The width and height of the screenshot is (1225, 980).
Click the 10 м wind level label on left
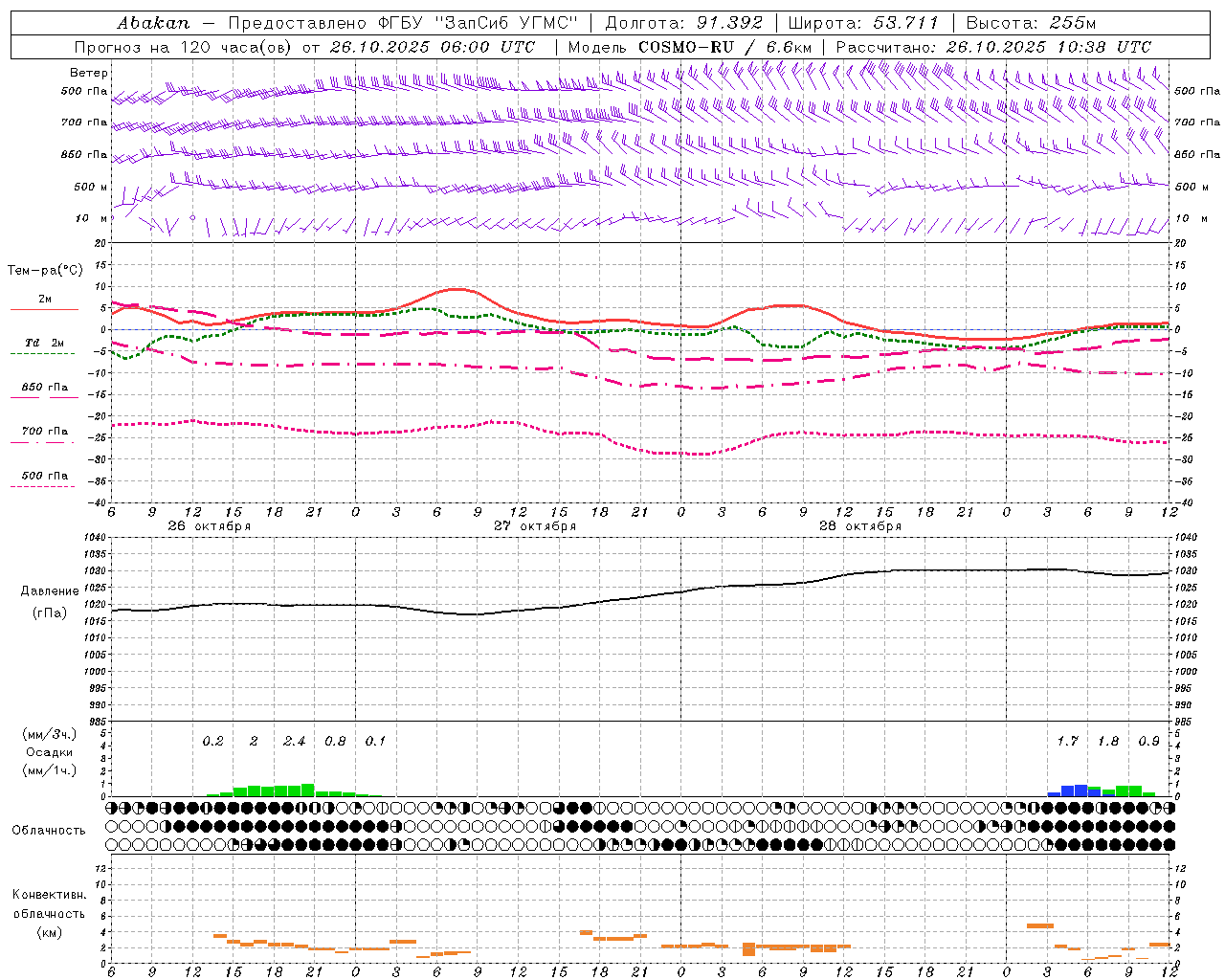point(92,219)
